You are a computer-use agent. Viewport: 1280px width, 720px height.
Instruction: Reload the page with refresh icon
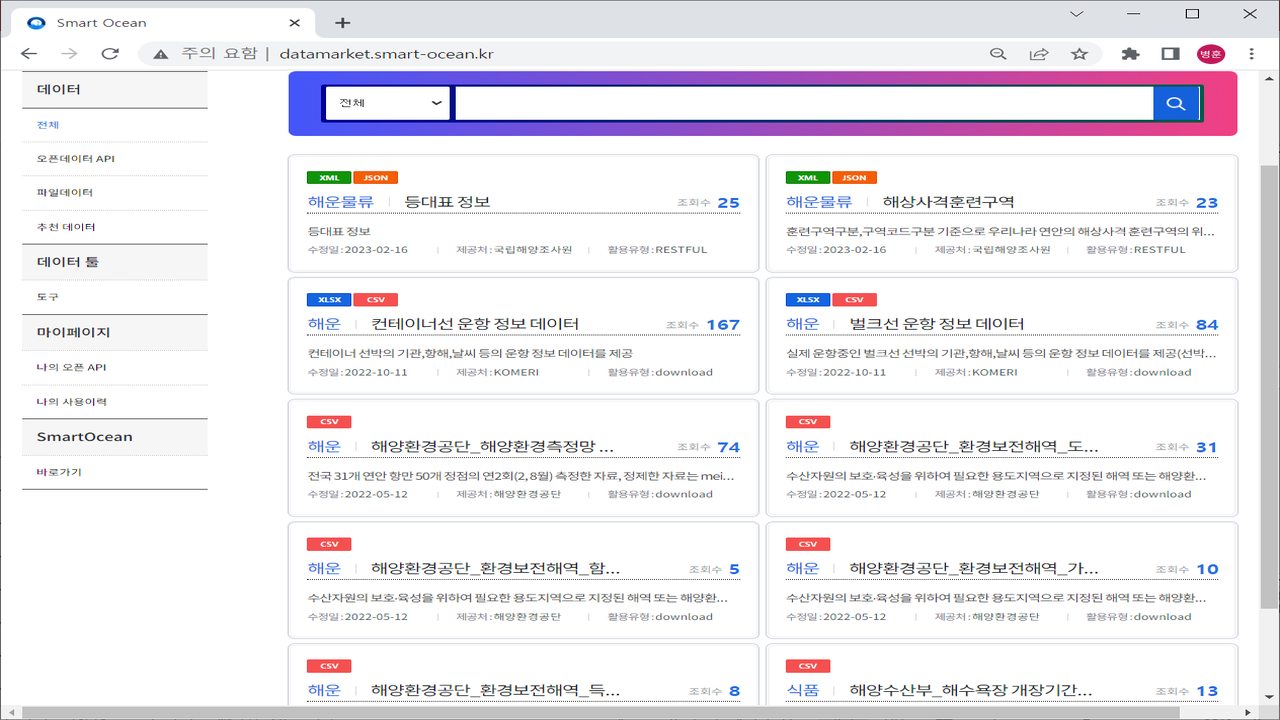(x=110, y=54)
